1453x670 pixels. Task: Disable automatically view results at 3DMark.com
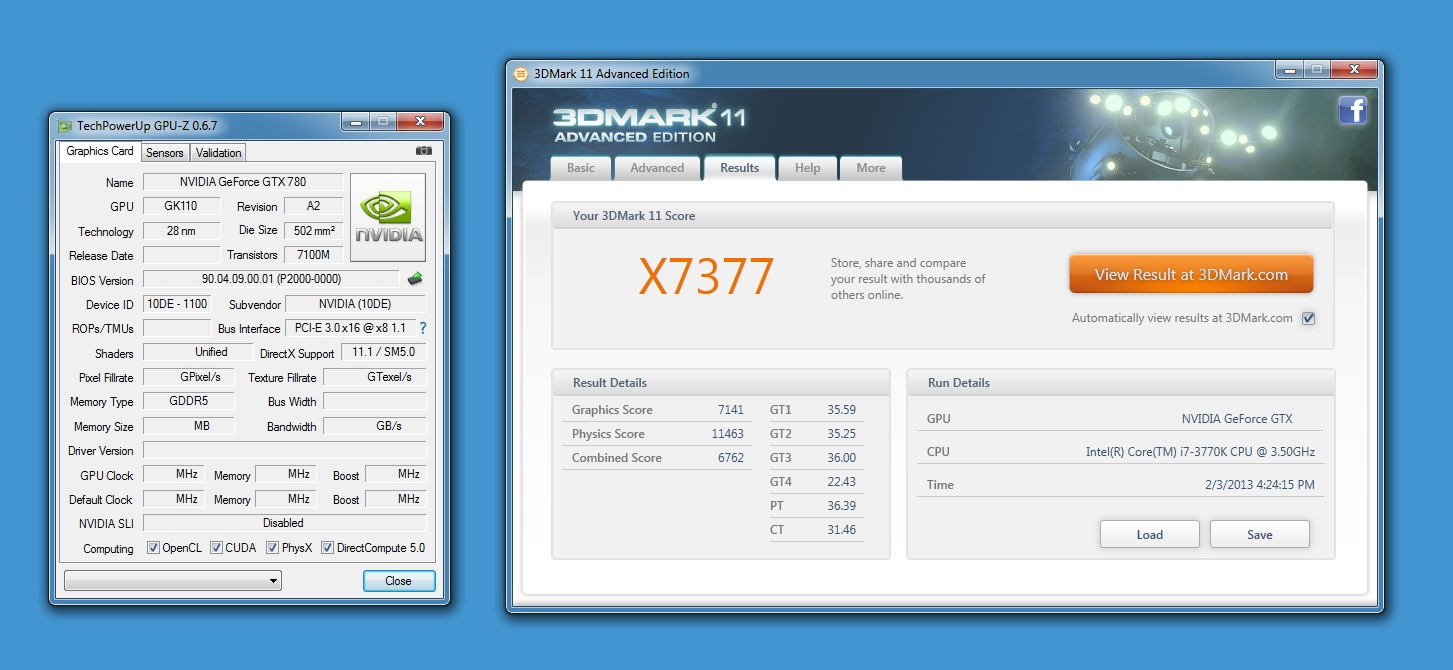1308,319
